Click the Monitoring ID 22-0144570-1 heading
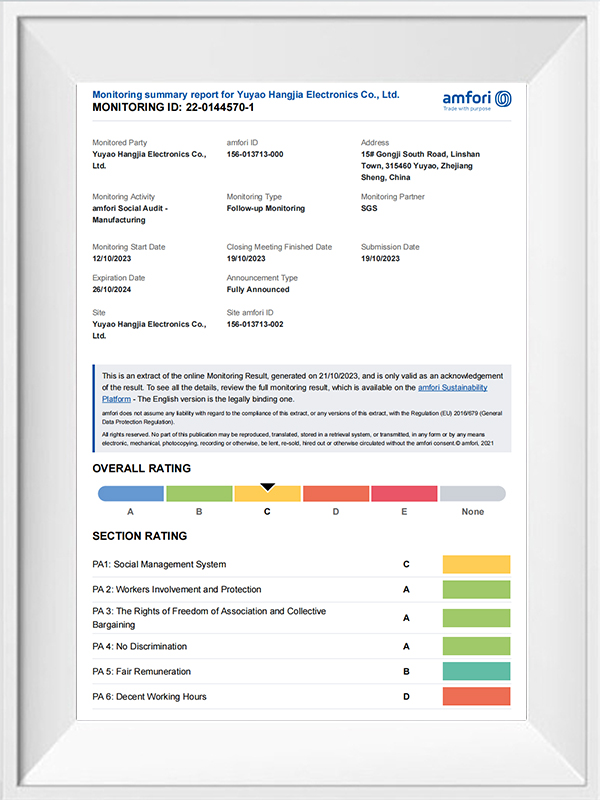This screenshot has width=600, height=800. 173,107
